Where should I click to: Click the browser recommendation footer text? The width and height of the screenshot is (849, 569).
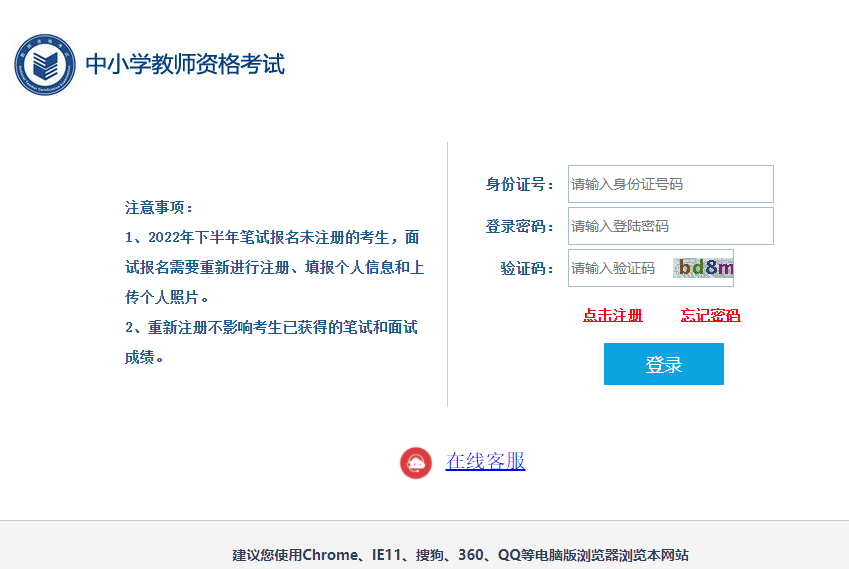pyautogui.click(x=460, y=555)
